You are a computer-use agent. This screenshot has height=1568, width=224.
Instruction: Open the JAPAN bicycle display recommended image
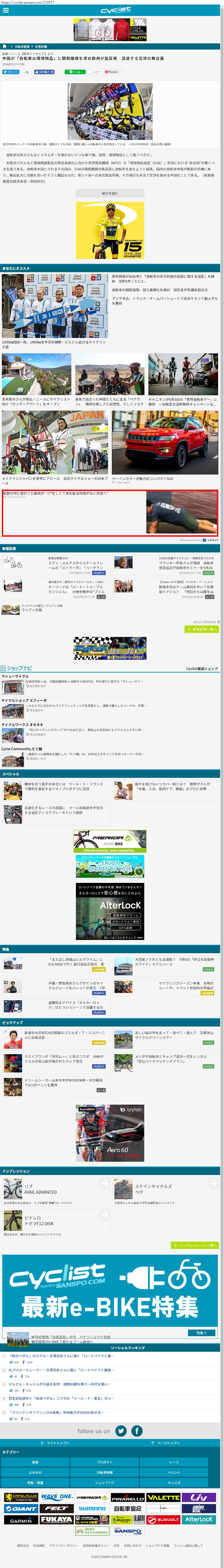point(55,443)
